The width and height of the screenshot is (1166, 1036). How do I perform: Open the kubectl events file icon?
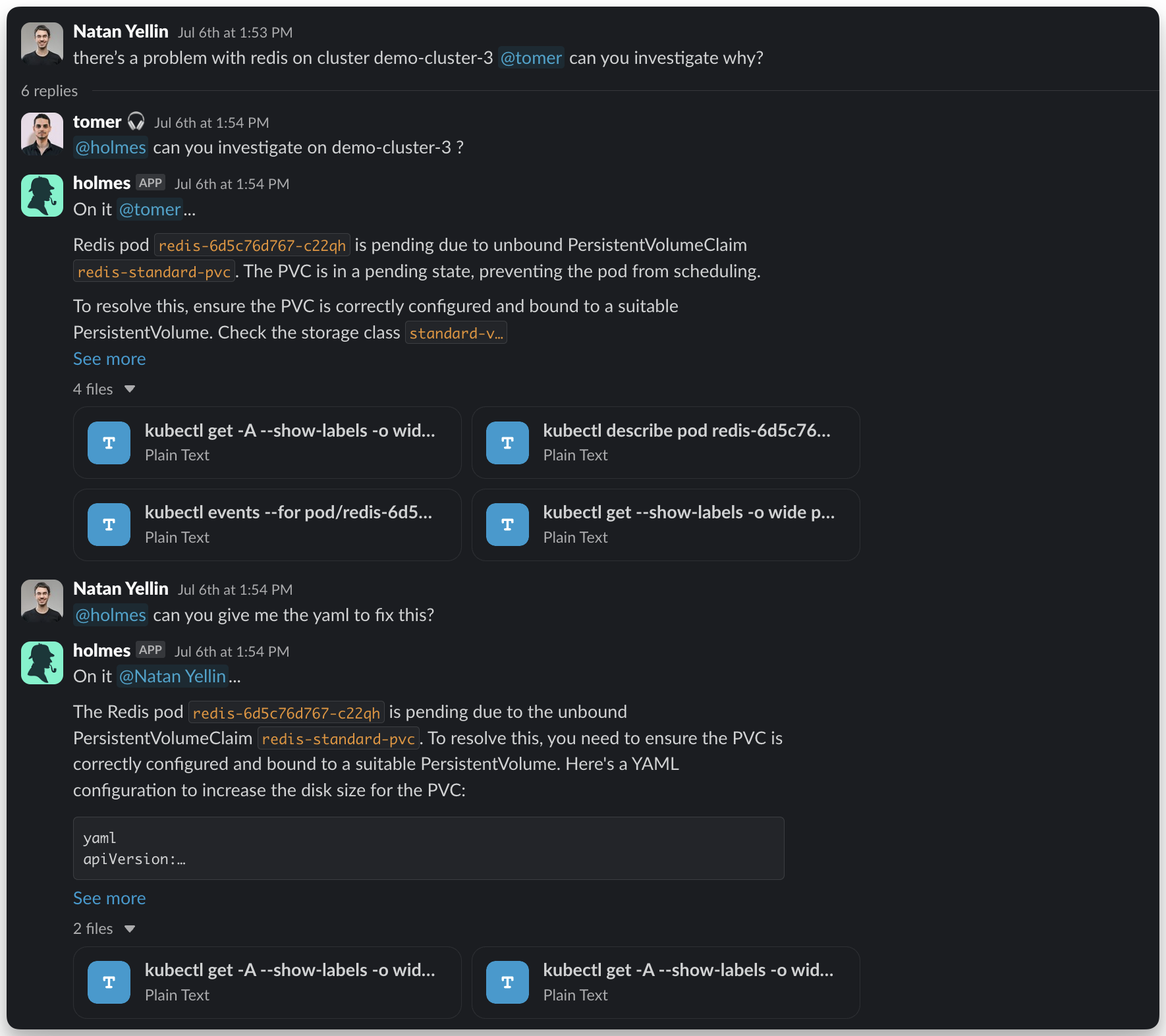(109, 525)
